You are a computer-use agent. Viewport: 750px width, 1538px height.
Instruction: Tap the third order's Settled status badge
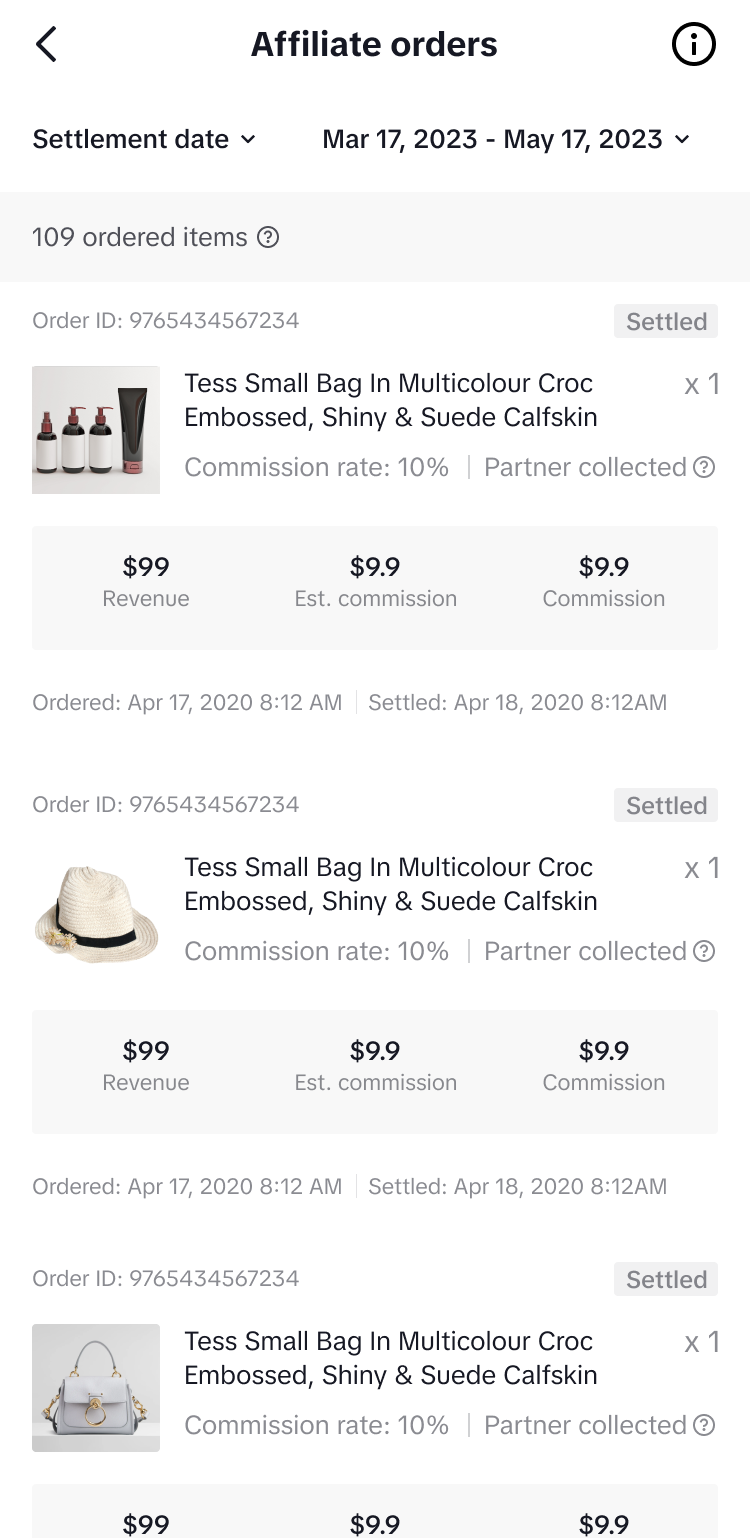coord(666,1280)
